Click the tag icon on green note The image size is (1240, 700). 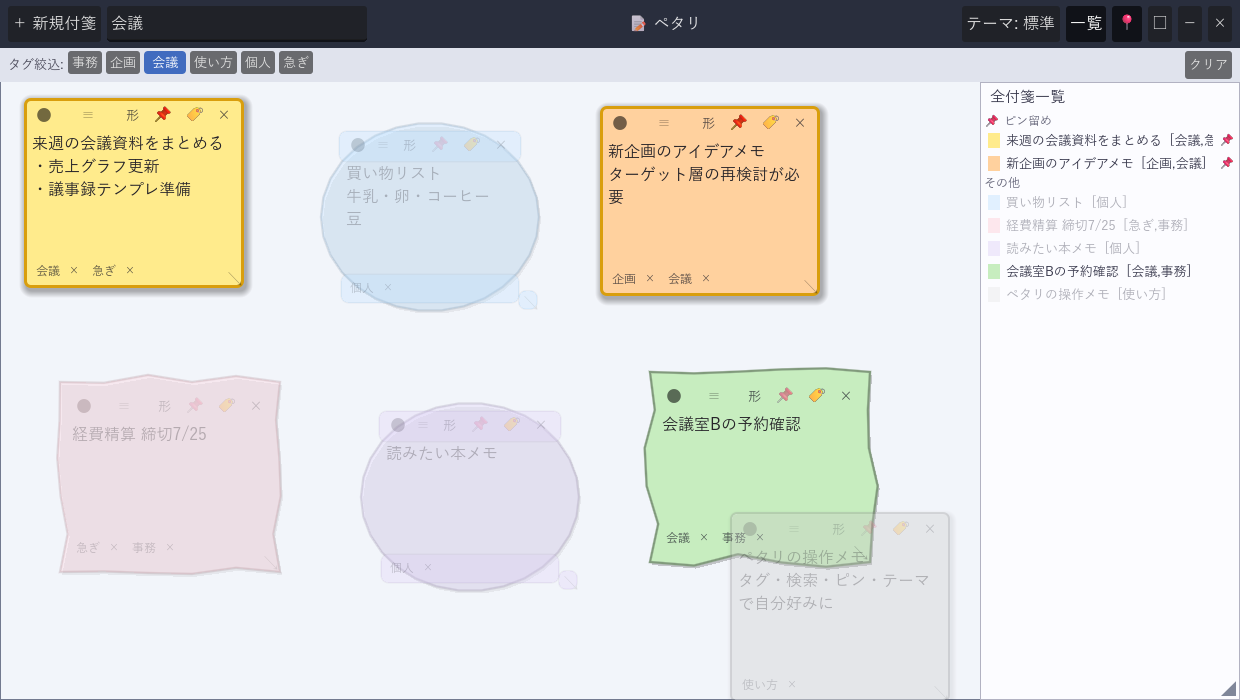pos(817,395)
